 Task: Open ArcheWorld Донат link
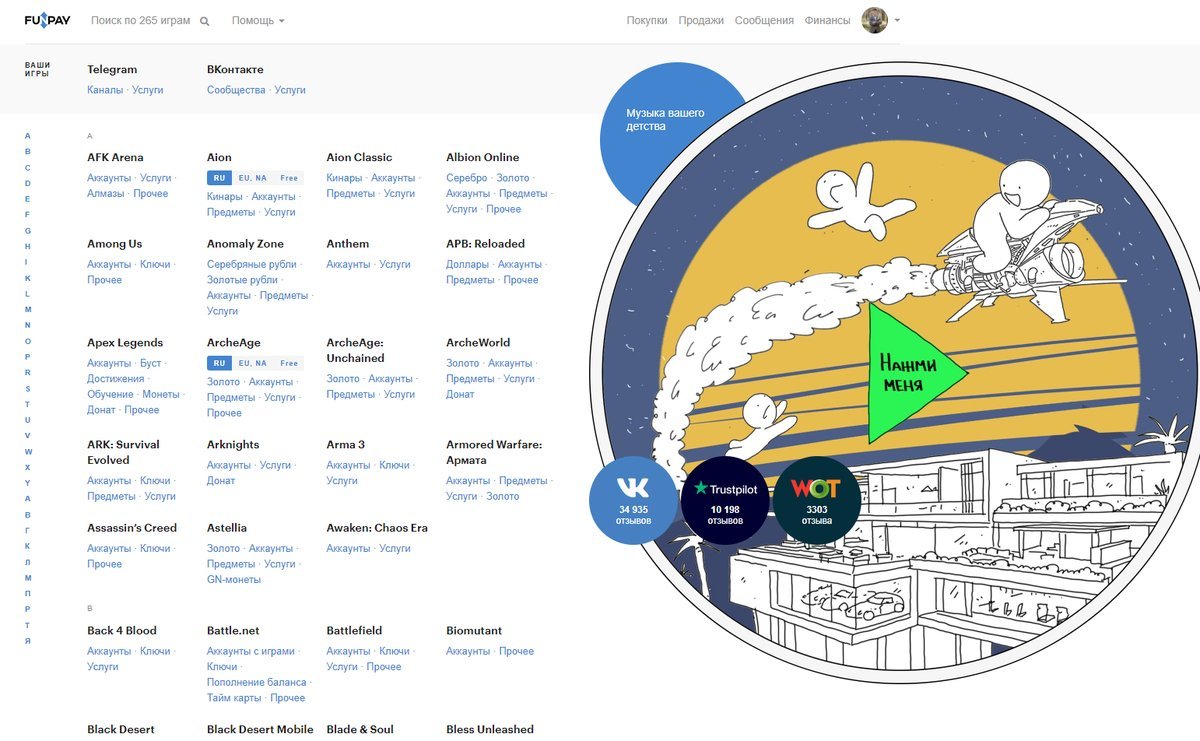click(x=460, y=394)
